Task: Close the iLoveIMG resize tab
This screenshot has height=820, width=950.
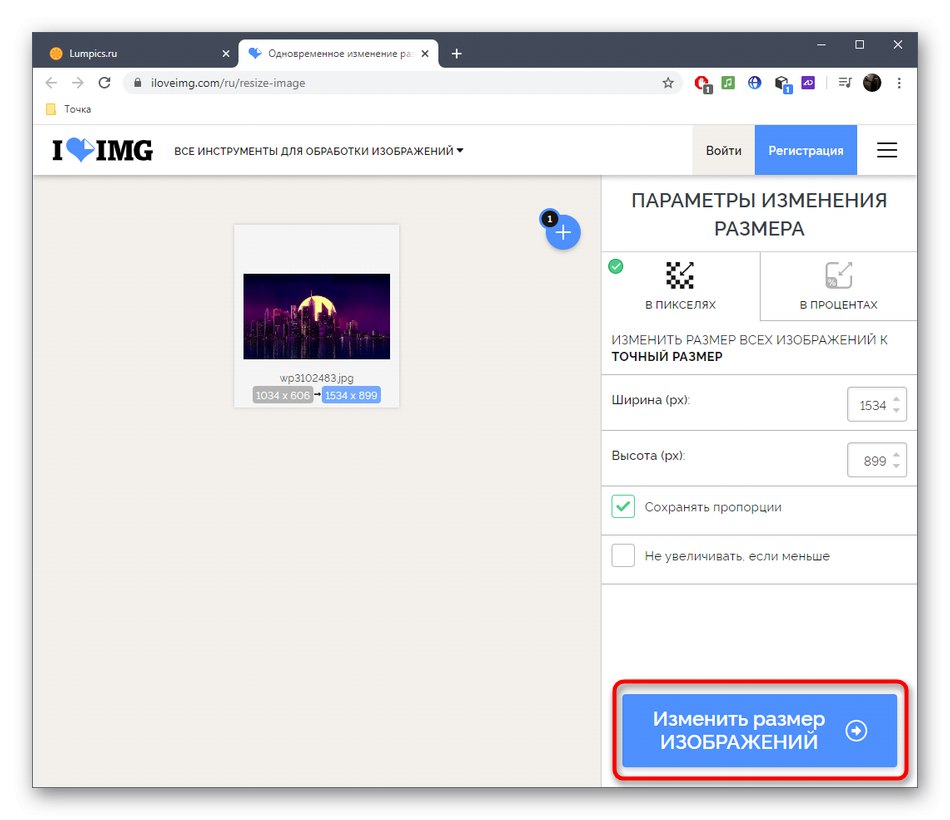Action: coord(425,54)
